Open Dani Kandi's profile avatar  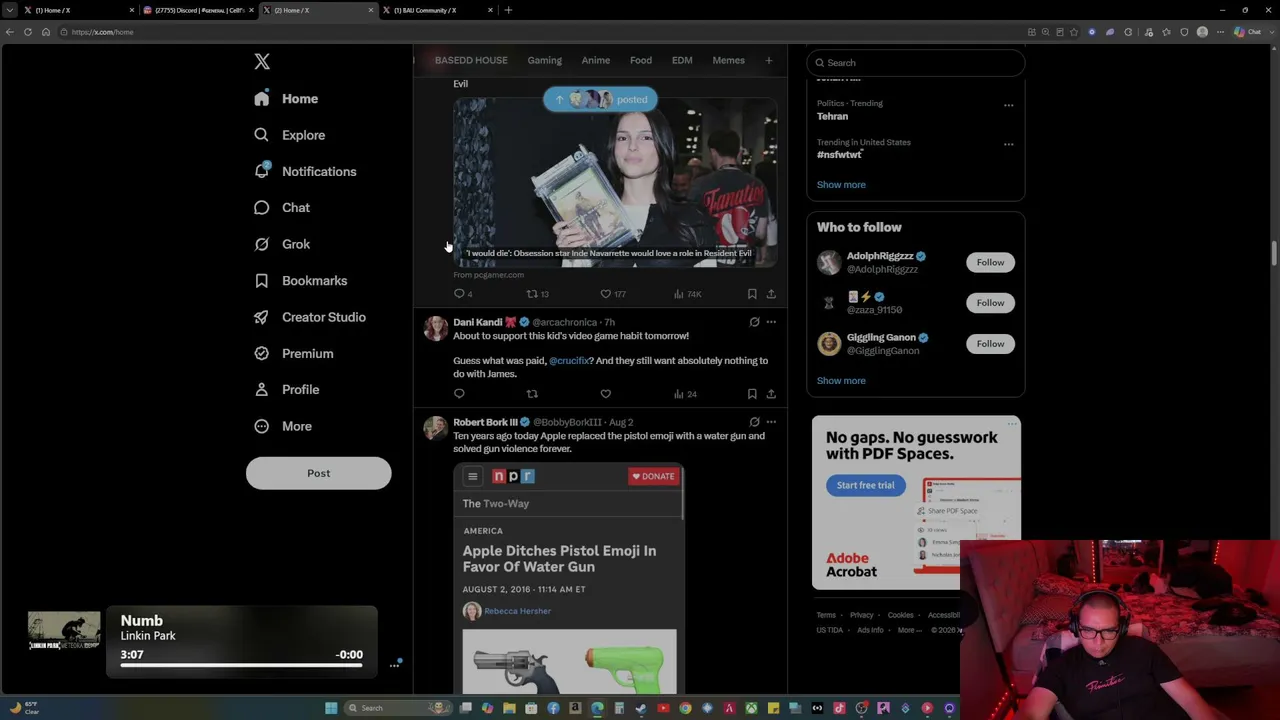(435, 328)
